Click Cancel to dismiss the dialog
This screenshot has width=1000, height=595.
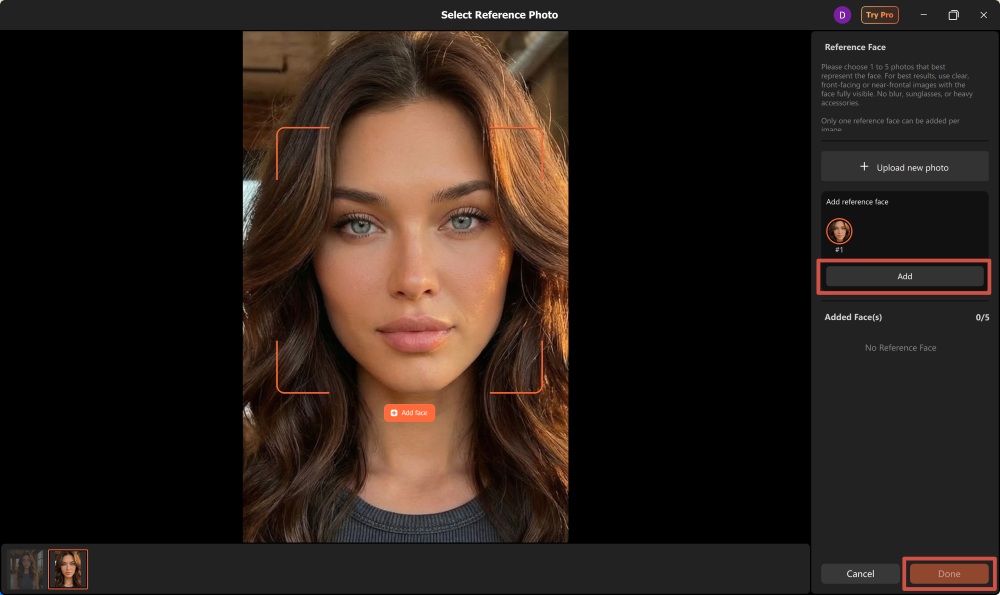pos(859,573)
